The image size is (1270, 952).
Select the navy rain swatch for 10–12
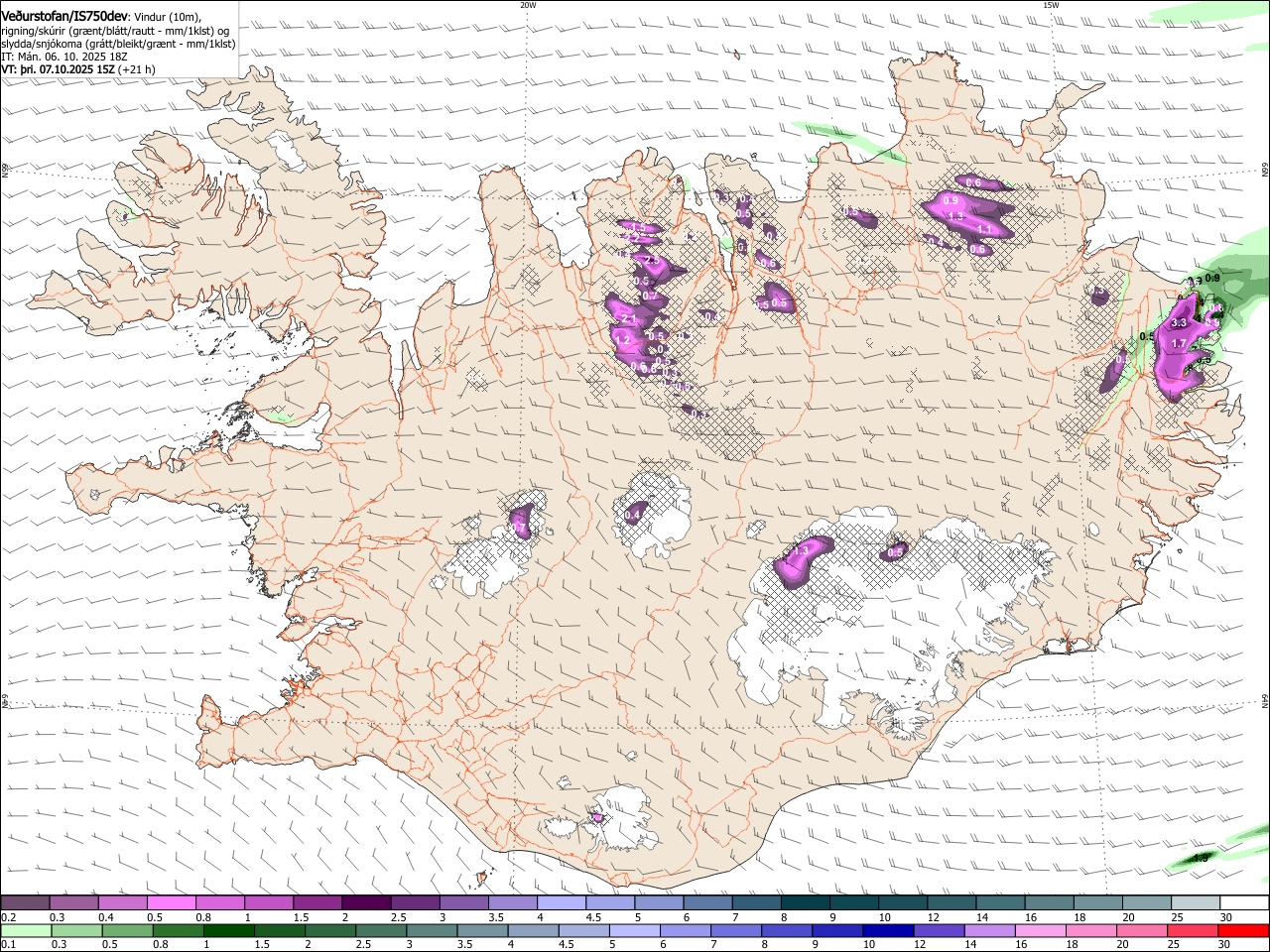click(887, 930)
